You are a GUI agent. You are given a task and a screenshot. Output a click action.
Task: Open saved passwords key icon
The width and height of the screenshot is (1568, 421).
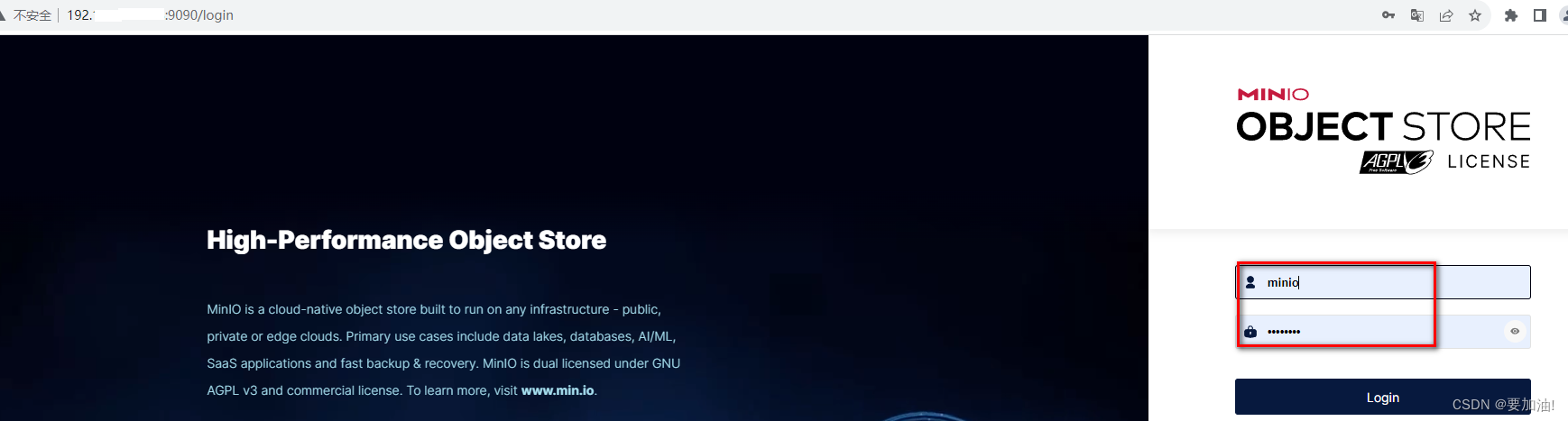pyautogui.click(x=1388, y=15)
